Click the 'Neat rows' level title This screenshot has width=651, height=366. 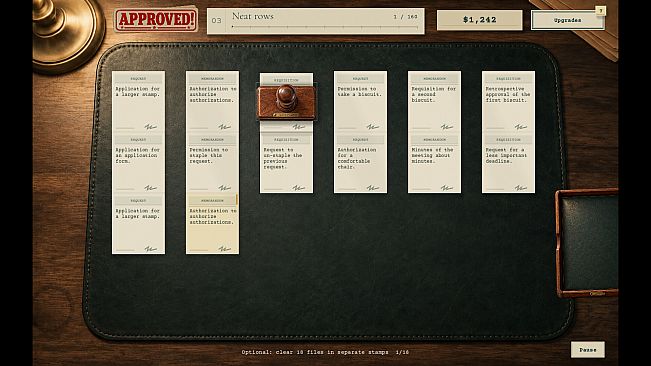[252, 16]
